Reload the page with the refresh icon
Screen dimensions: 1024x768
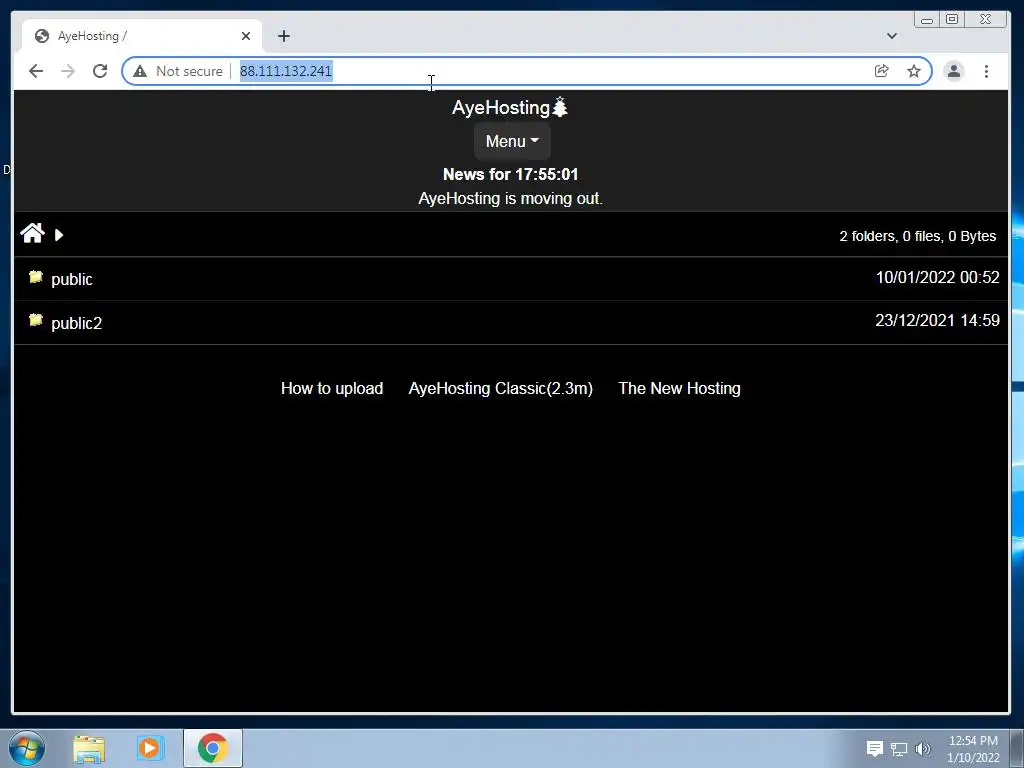coord(100,71)
